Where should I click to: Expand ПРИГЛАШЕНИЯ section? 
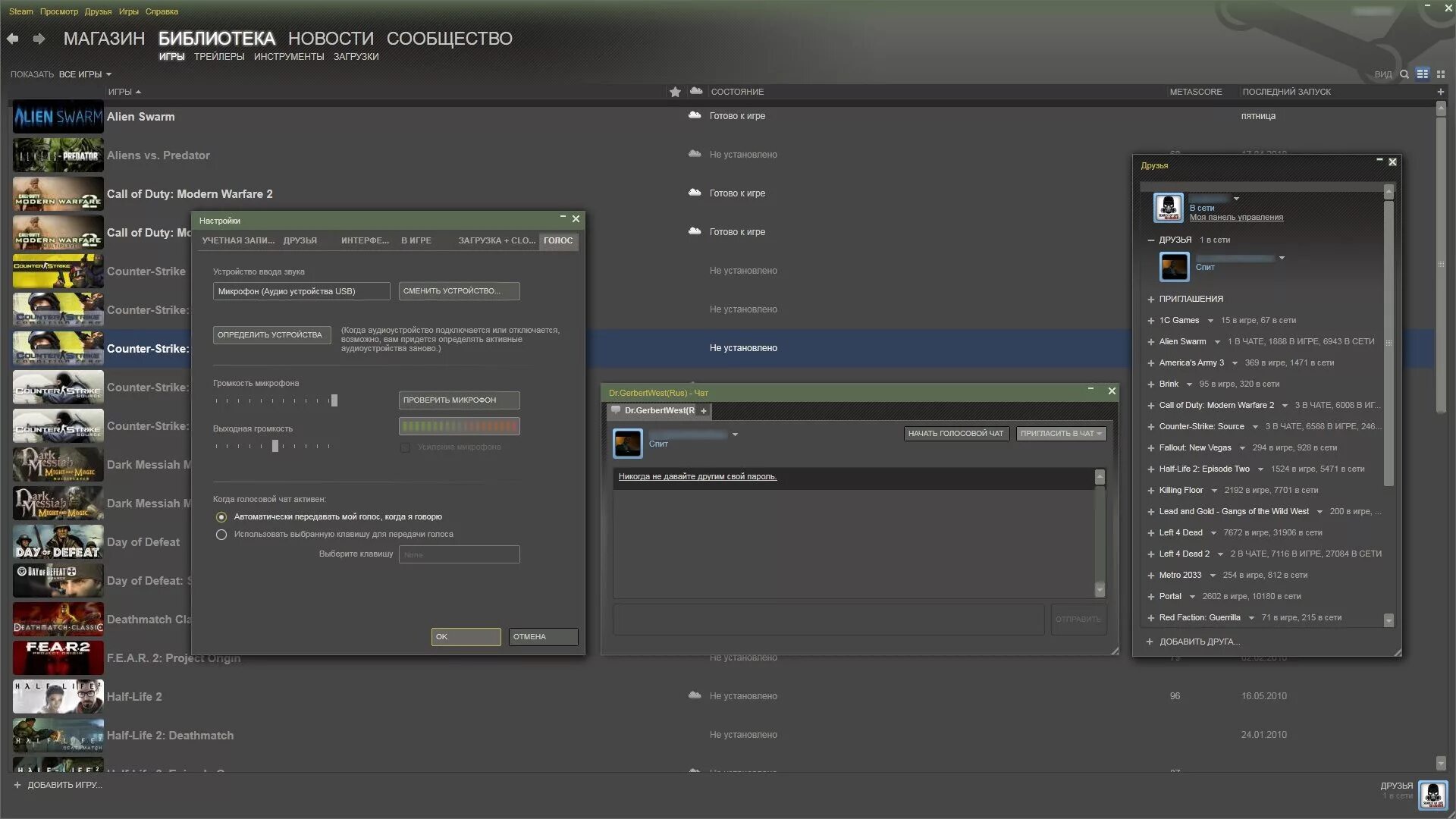(1150, 300)
